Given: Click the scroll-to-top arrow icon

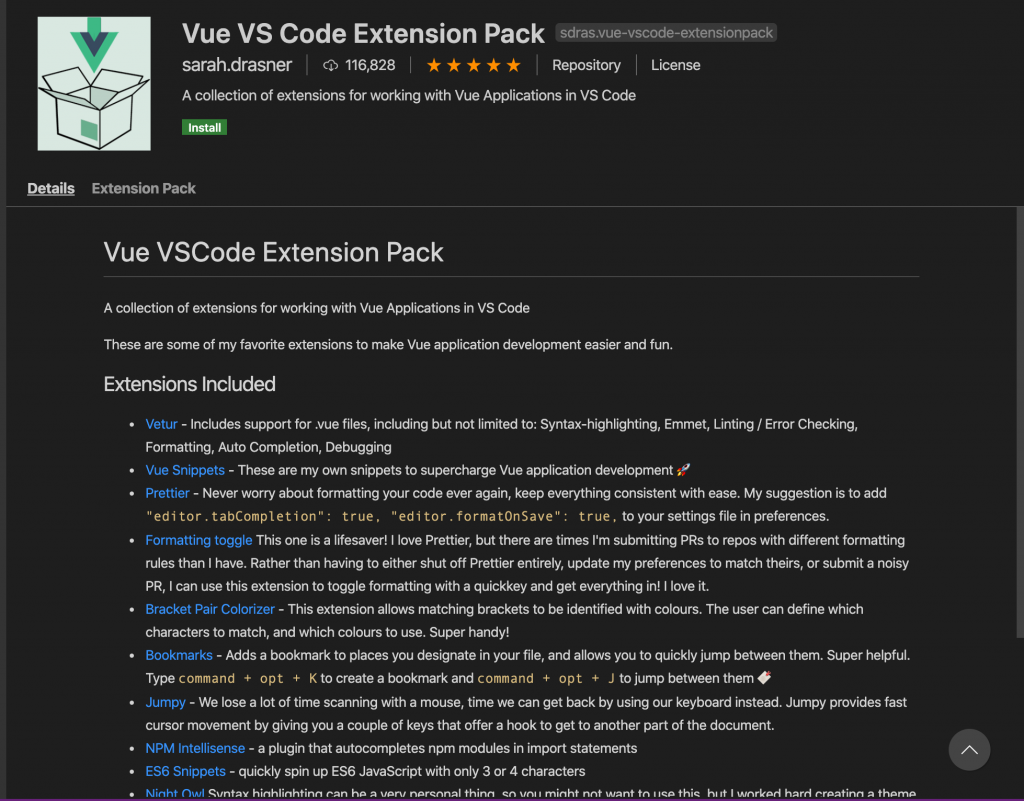Looking at the screenshot, I should (x=969, y=749).
